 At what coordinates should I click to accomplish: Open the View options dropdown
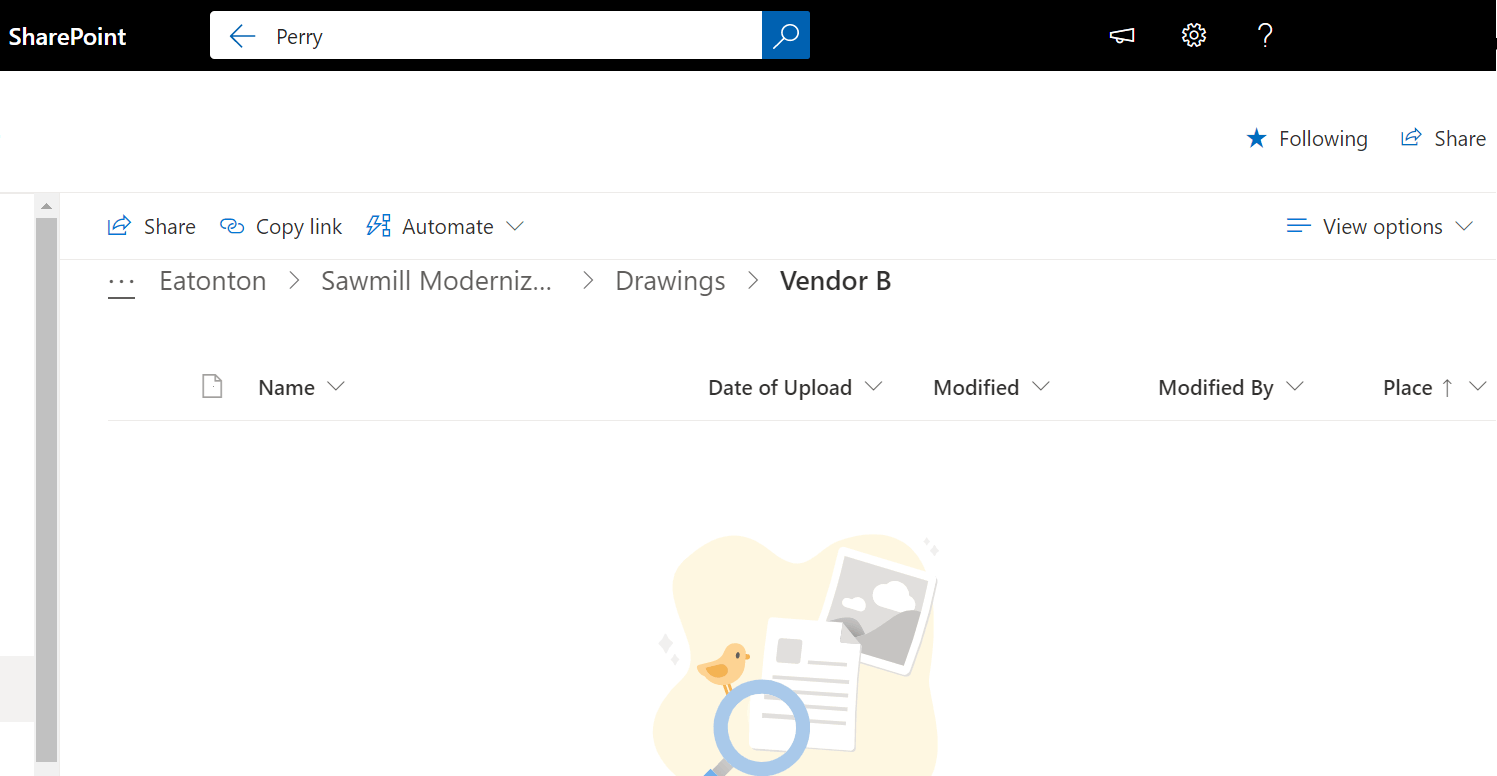click(1380, 226)
